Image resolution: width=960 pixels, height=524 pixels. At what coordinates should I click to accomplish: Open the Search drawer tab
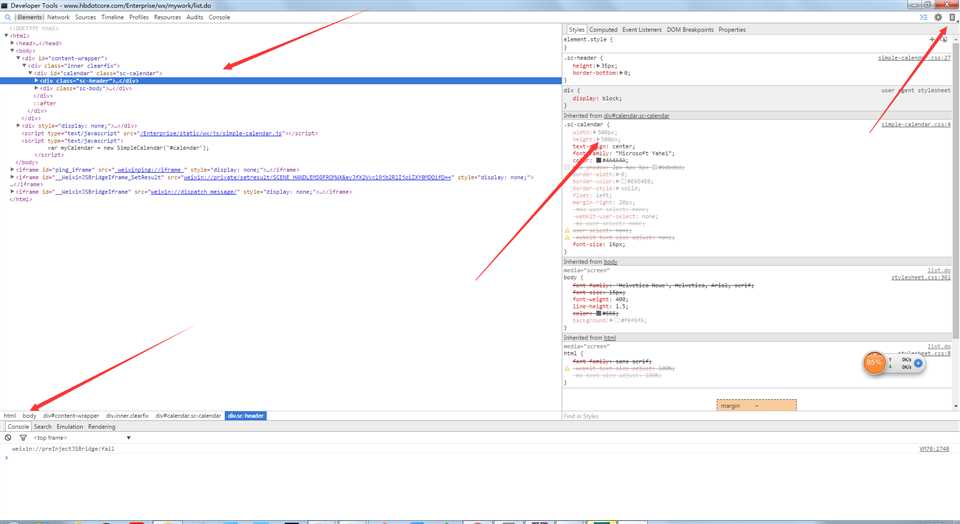pyautogui.click(x=43, y=427)
